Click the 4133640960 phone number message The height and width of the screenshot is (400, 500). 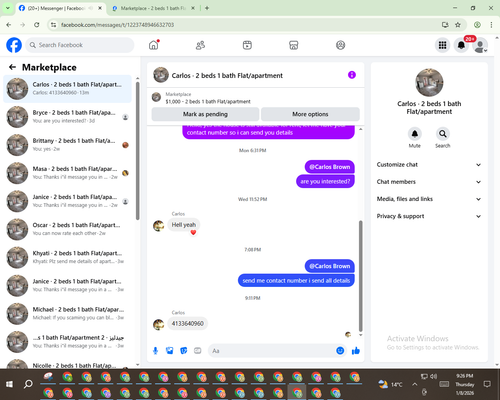[x=188, y=323]
